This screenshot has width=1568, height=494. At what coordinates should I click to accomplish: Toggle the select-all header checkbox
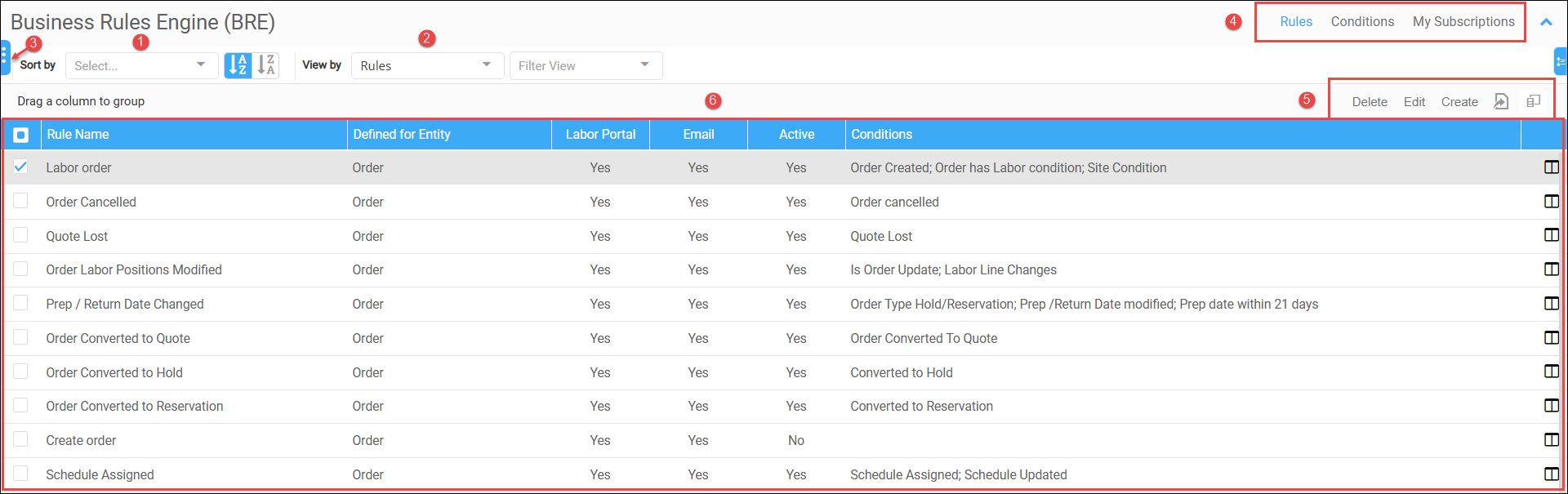click(x=21, y=135)
